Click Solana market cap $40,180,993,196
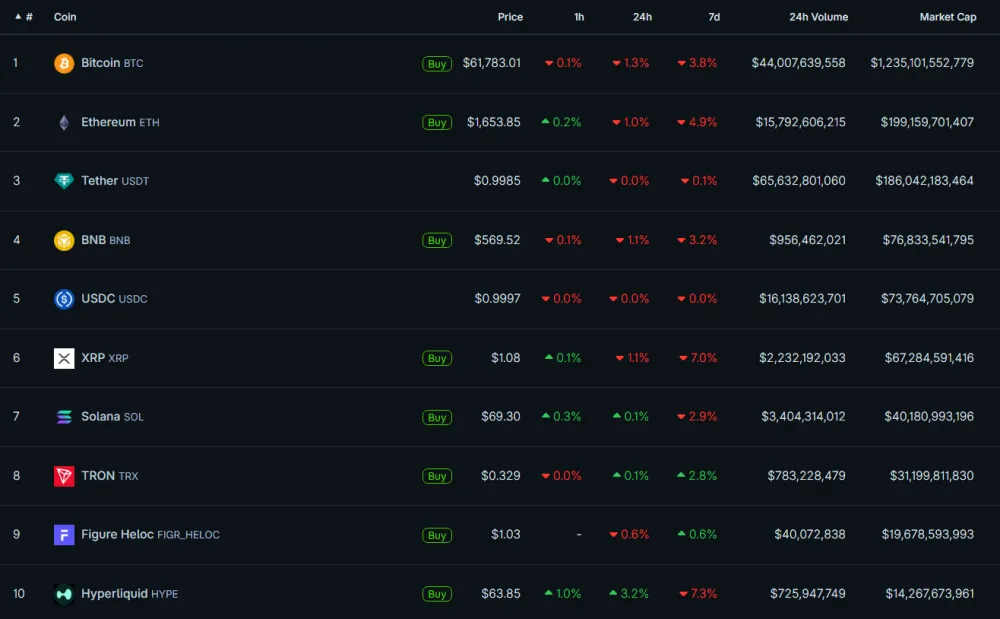Viewport: 1000px width, 619px height. pos(929,417)
